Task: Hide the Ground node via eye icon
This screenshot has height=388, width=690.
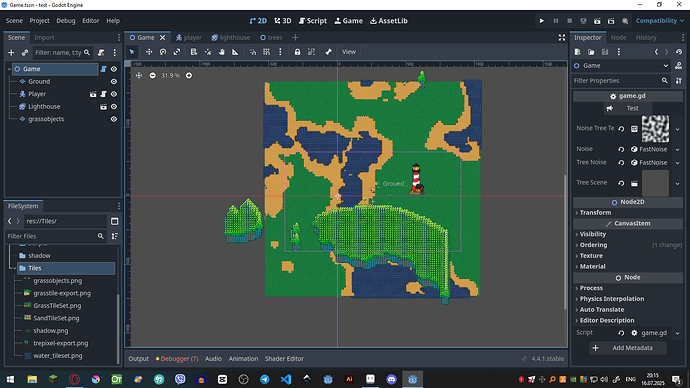Action: (114, 81)
